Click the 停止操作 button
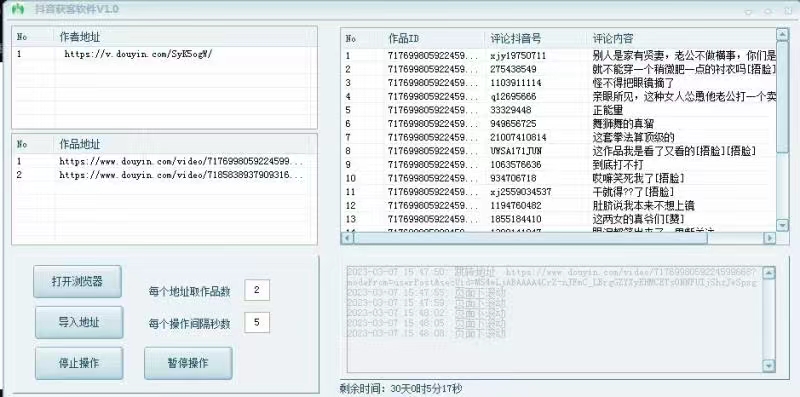800x397 pixels. click(x=79, y=363)
